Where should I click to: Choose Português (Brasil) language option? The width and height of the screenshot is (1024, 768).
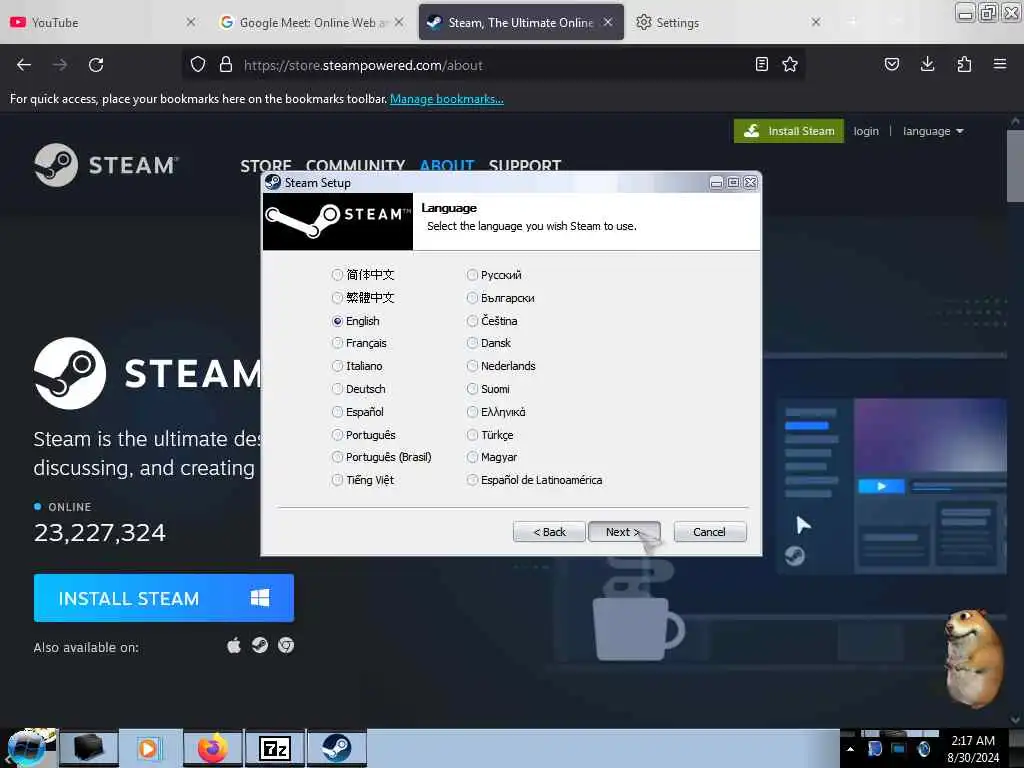[382, 457]
